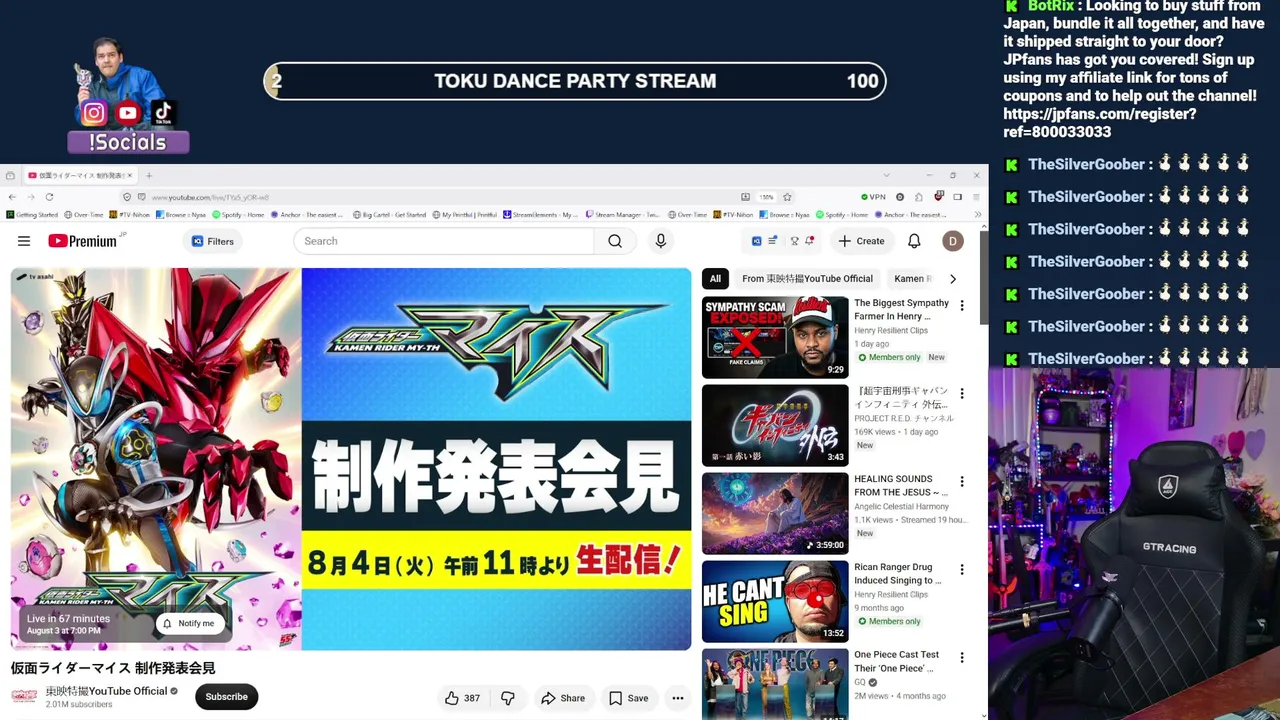Screen dimensions: 1280x720
Task: Click the red YouTube icon above !Socials
Action: pos(127,113)
